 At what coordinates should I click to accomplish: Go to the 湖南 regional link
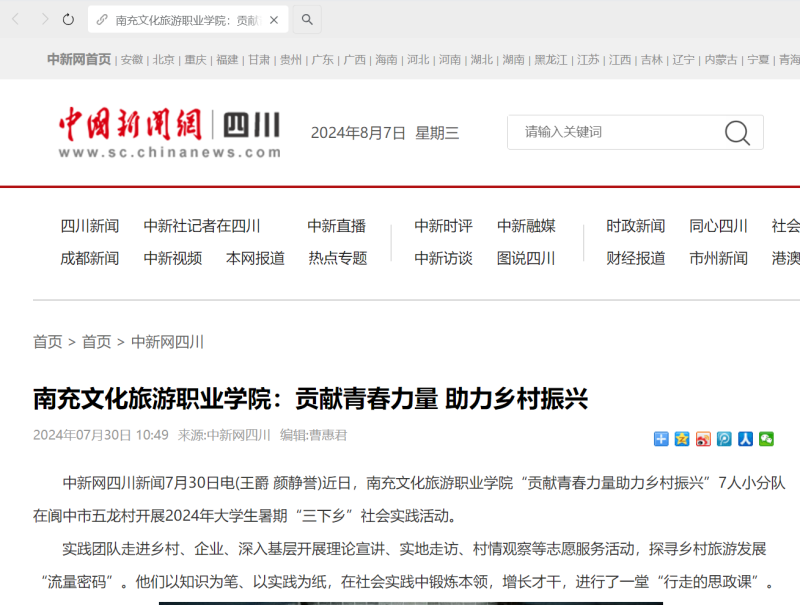[513, 60]
